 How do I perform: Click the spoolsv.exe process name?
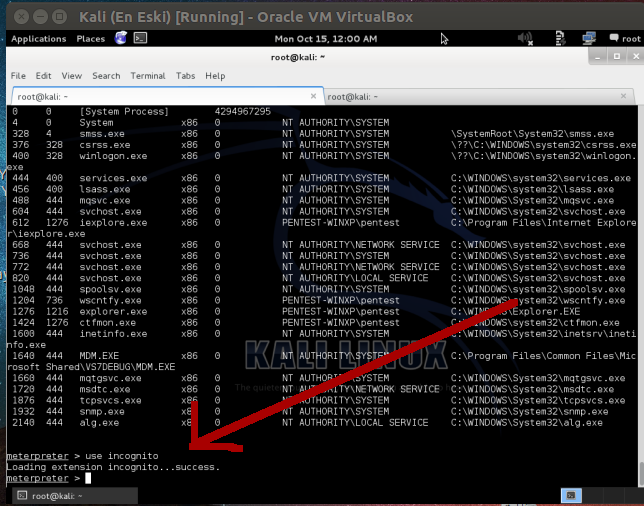point(110,289)
